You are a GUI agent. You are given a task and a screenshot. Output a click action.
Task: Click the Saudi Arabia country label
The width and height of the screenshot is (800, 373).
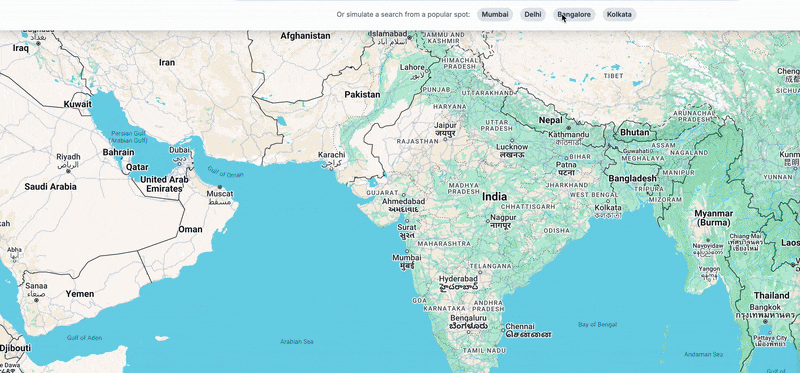51,187
